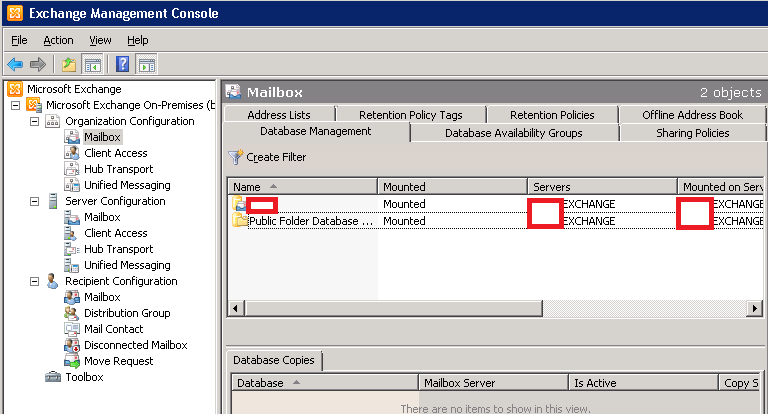This screenshot has width=768, height=414.
Task: Sort databases by the Name column header
Action: tap(300, 187)
